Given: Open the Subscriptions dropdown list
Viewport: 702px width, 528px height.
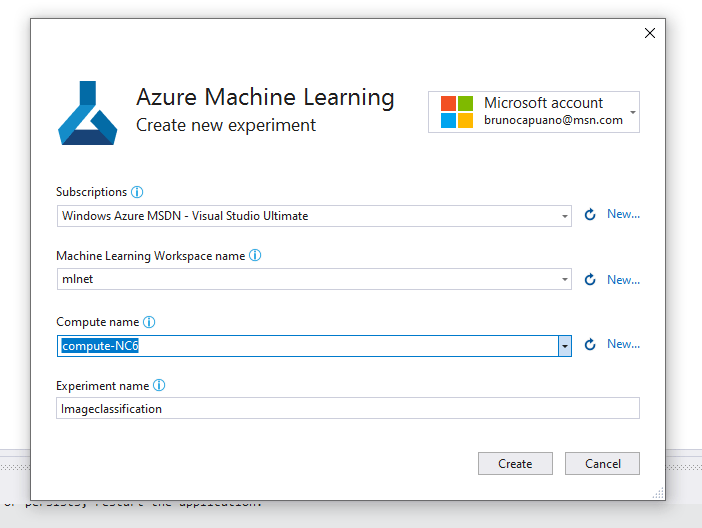Looking at the screenshot, I should (x=565, y=216).
